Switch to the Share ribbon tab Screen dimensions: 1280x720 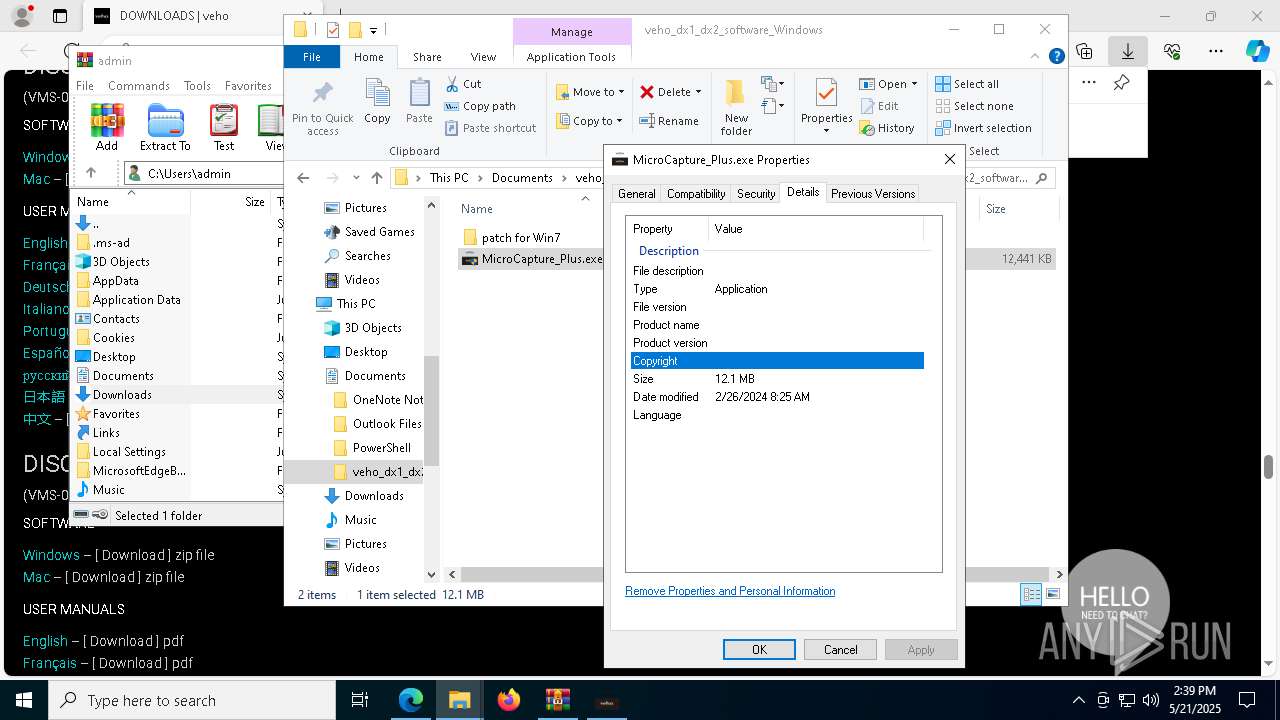[x=427, y=57]
